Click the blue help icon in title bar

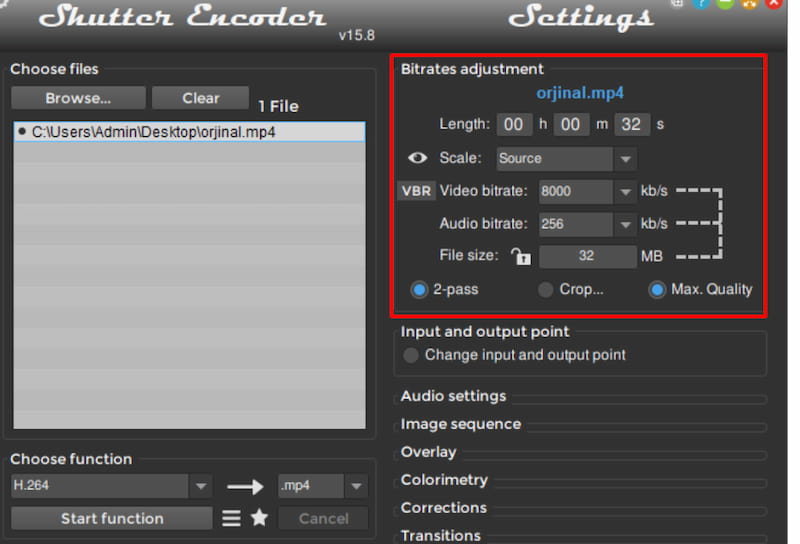point(701,4)
